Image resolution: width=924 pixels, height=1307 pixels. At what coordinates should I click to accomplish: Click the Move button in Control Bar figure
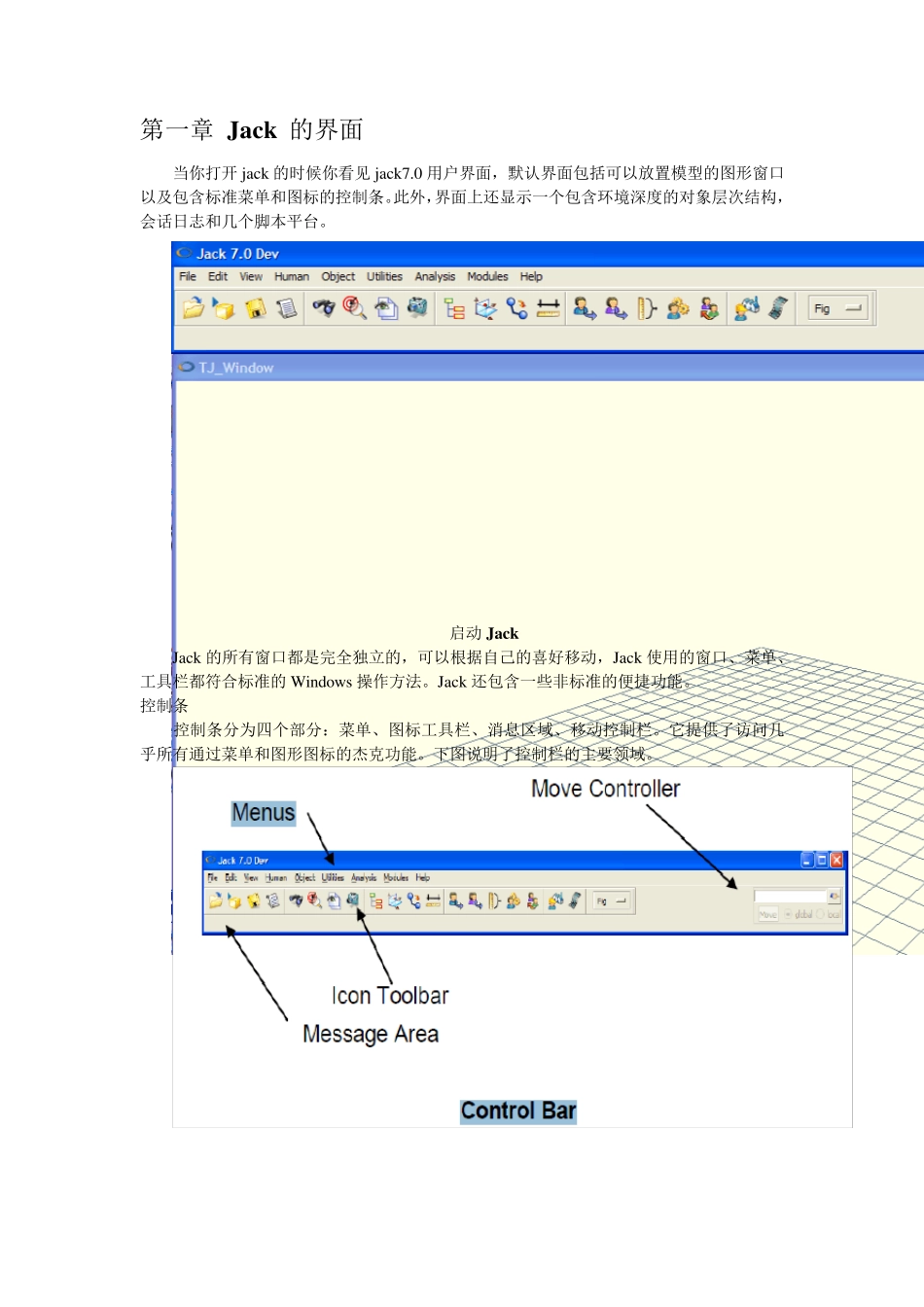(767, 914)
